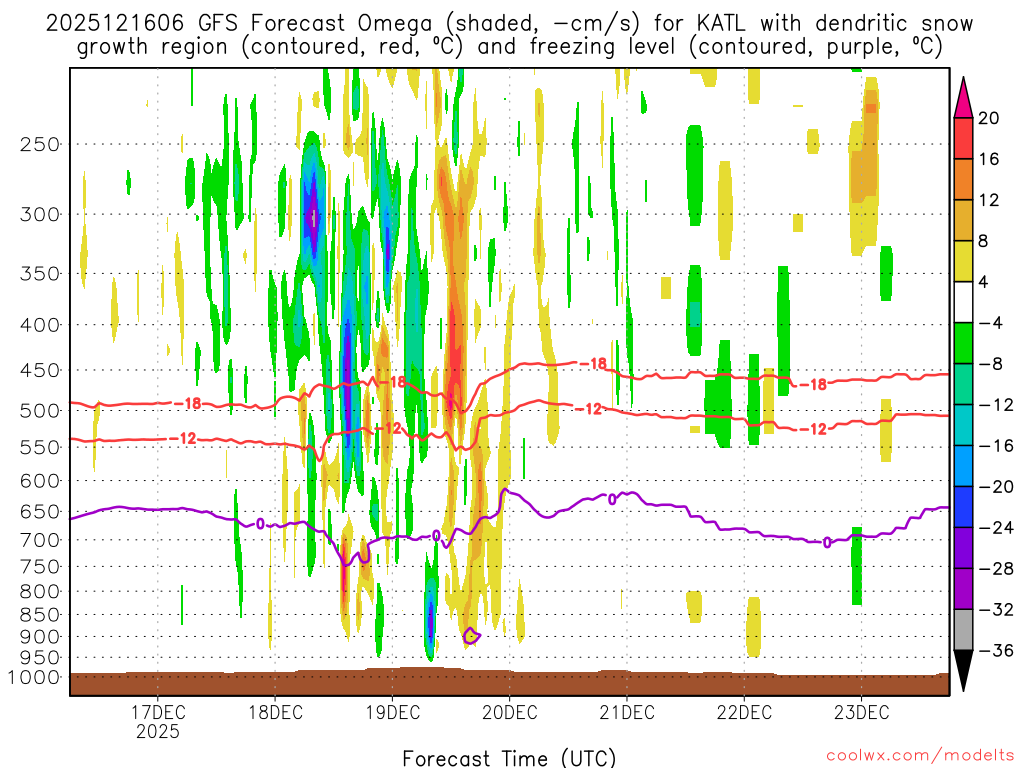
Task: Click the Forecast Time (UTC) axis title
Action: [x=509, y=758]
